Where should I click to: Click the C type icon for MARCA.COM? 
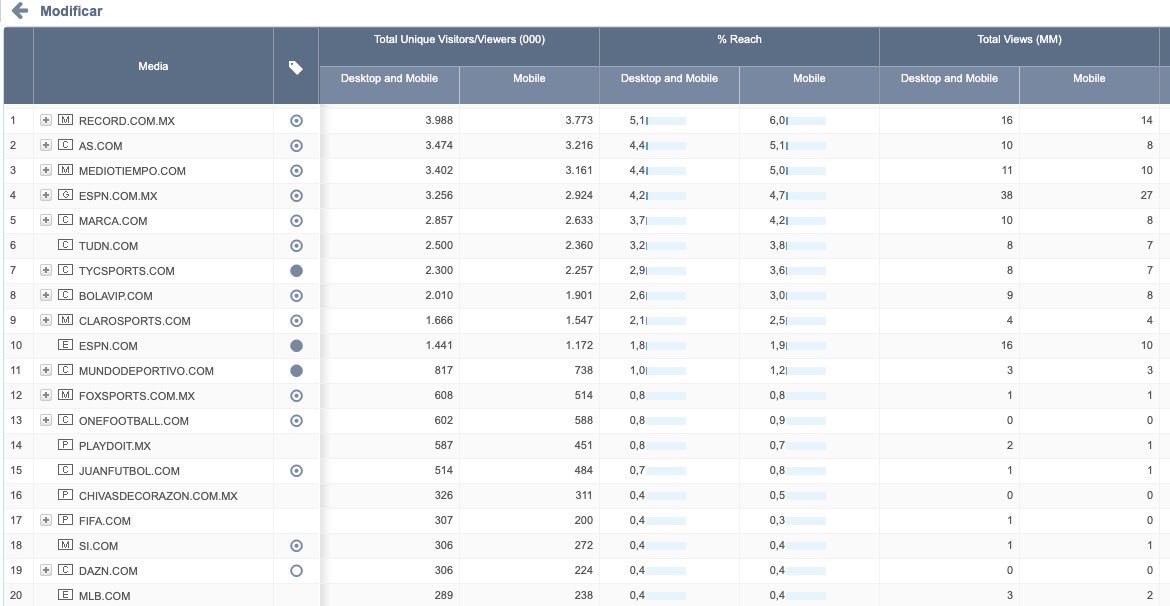65,220
